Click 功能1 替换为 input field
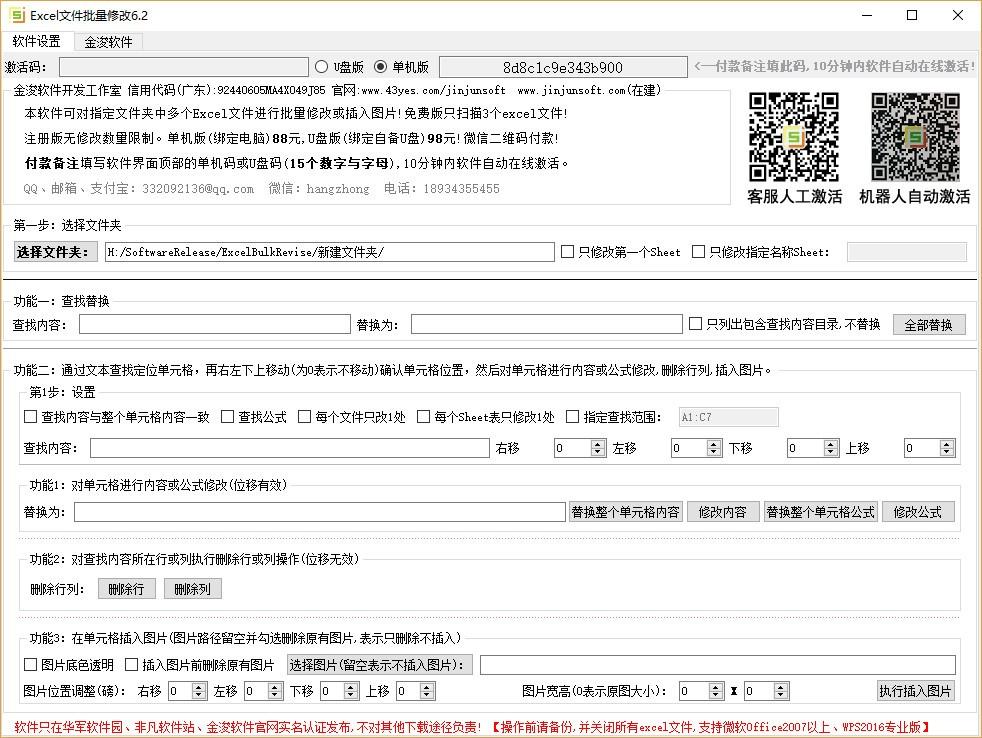The width and height of the screenshot is (982, 738). 320,512
